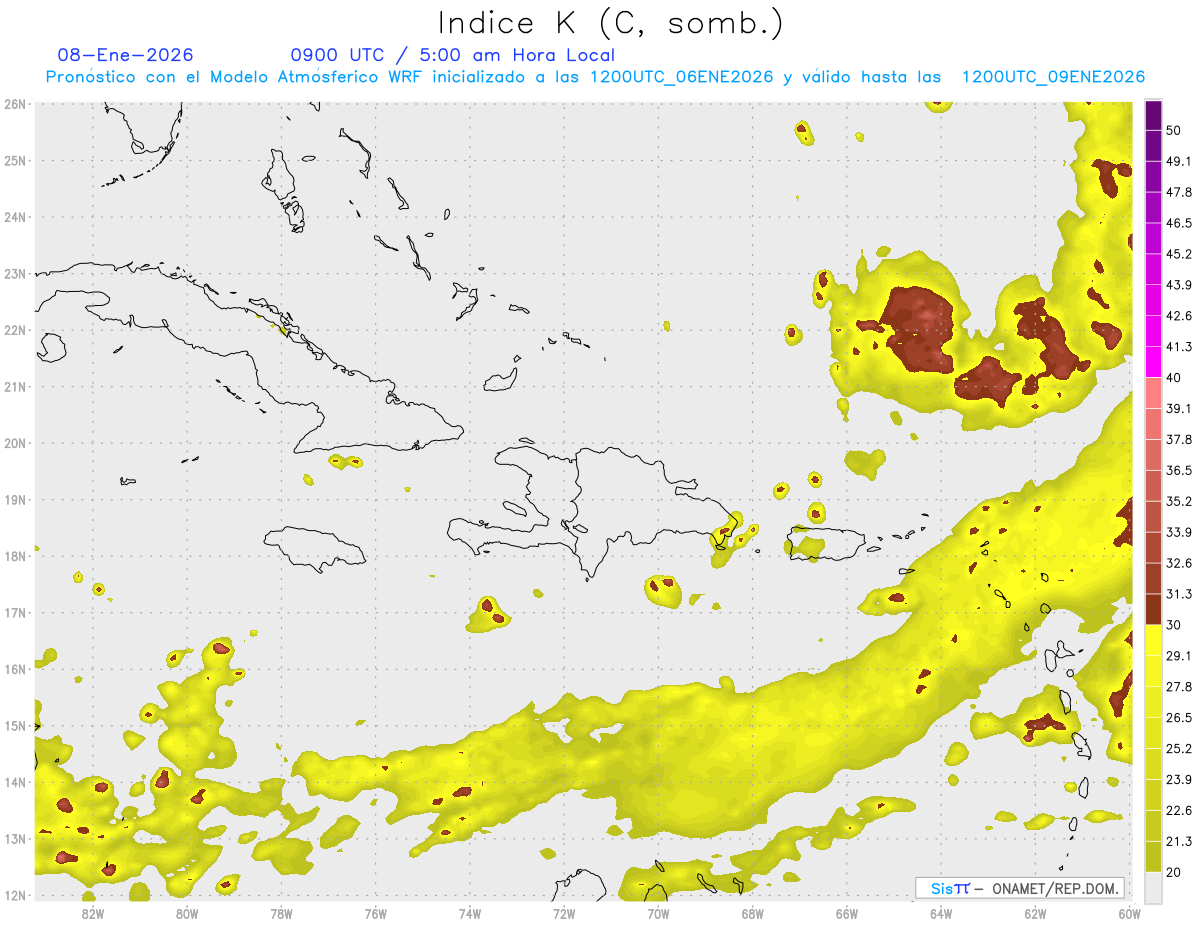Click the longitude label "74W"

[470, 913]
